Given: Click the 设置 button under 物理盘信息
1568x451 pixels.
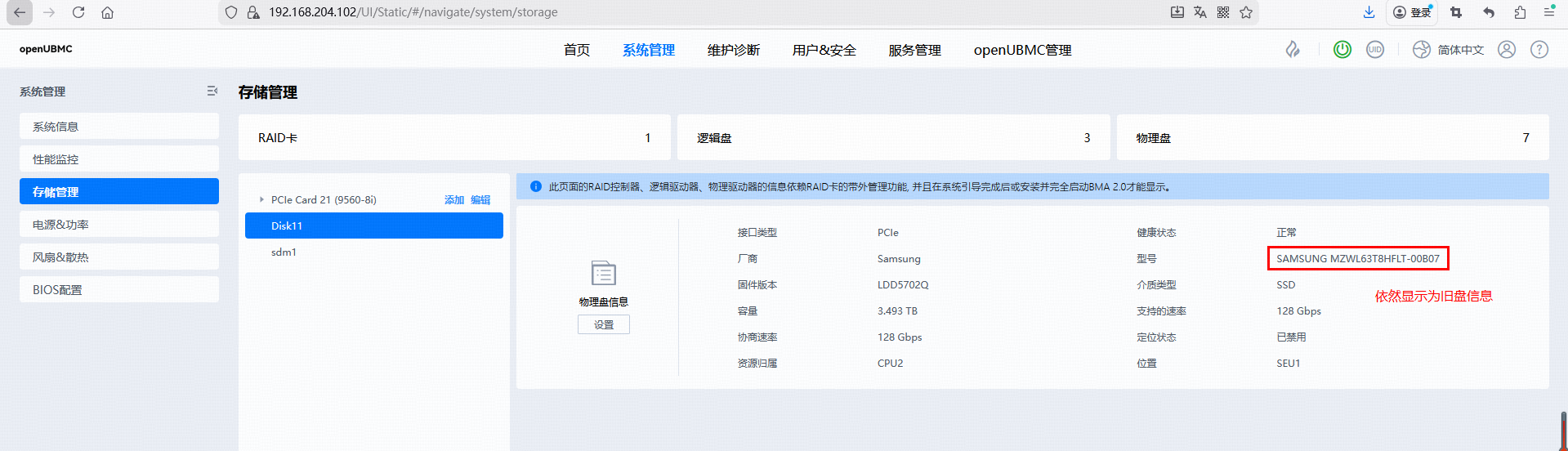Looking at the screenshot, I should (x=604, y=325).
